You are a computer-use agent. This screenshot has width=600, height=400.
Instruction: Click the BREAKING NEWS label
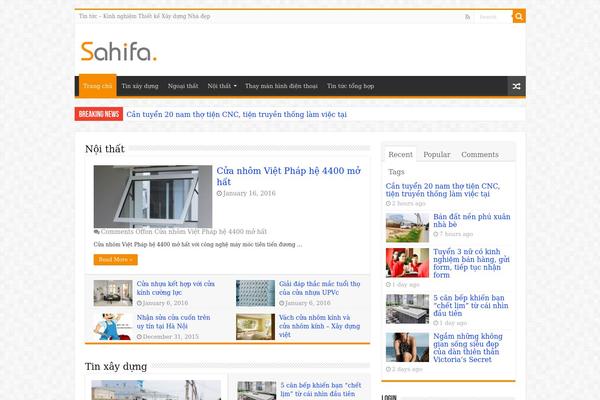(x=99, y=114)
